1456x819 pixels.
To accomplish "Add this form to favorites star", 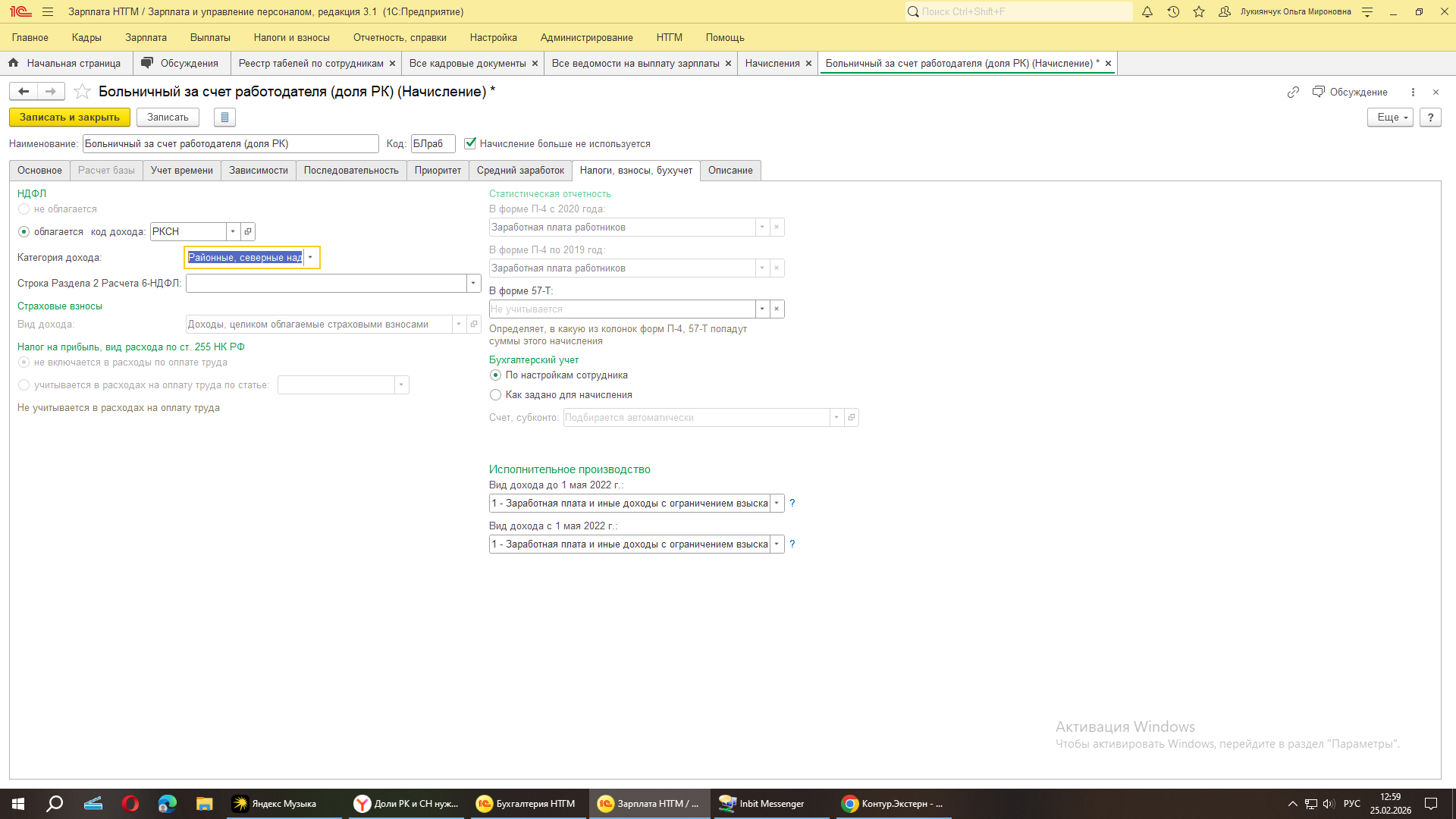I will pyautogui.click(x=83, y=92).
